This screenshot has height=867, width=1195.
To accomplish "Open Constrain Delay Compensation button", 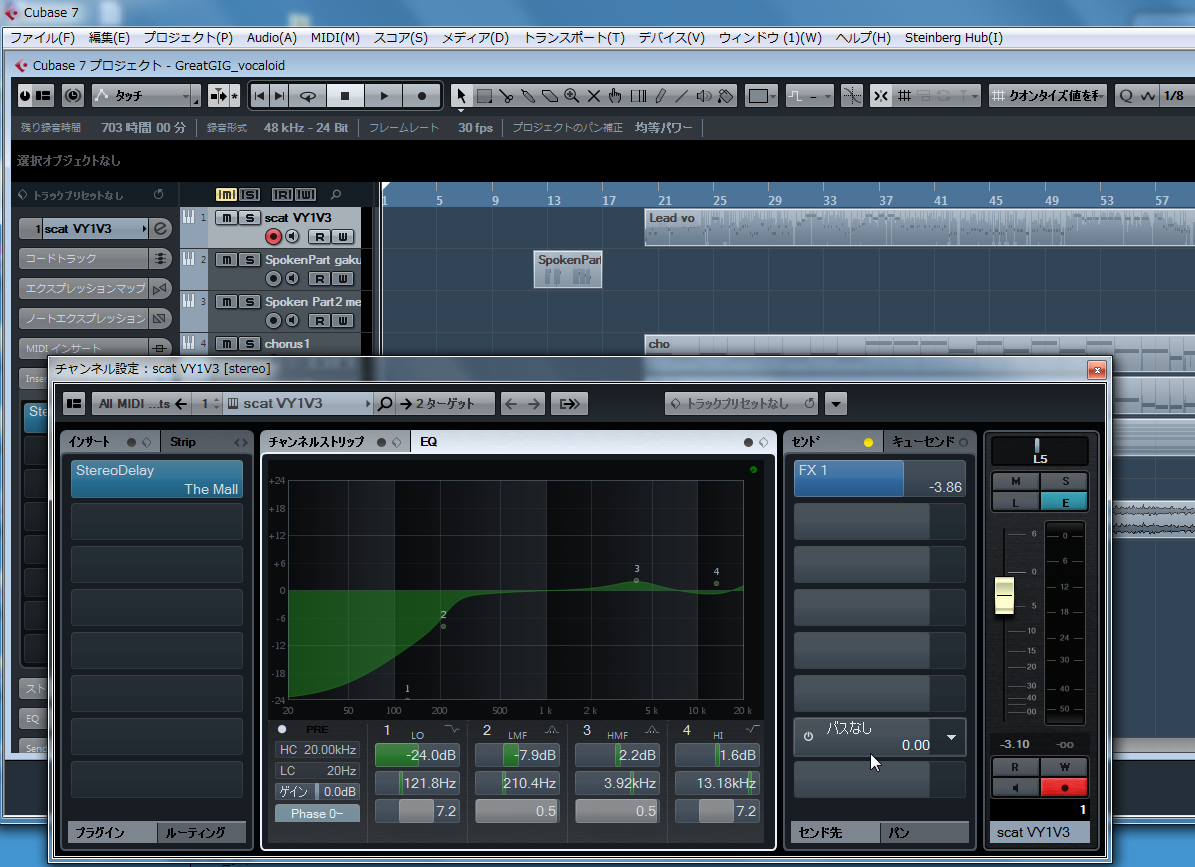I will pos(73,96).
